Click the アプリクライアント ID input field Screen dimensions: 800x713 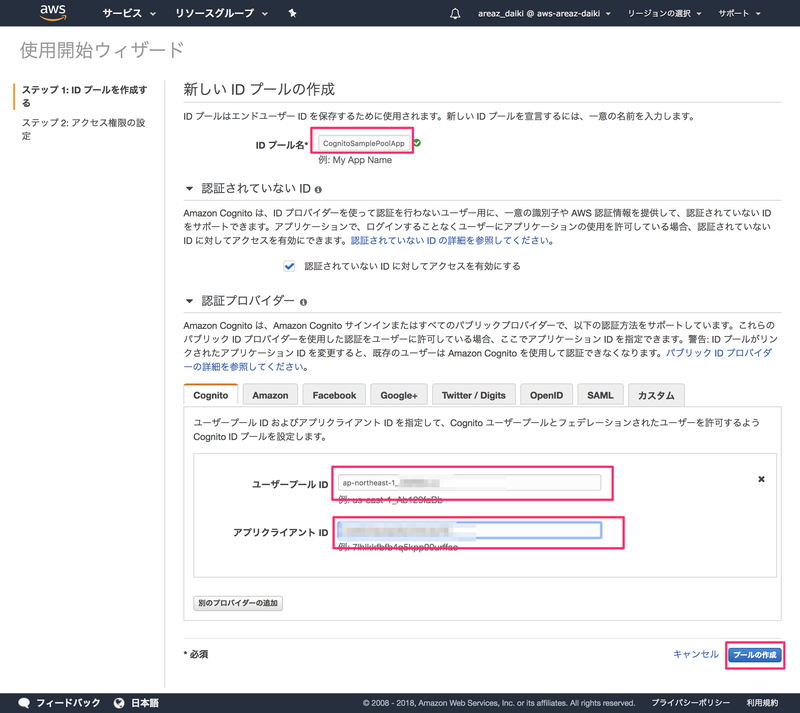click(469, 530)
